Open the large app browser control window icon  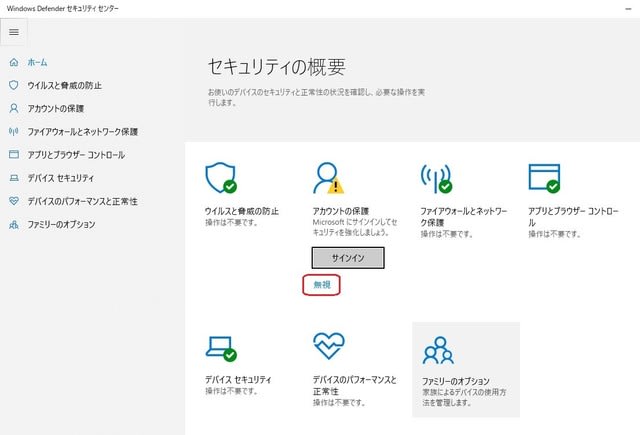[544, 178]
